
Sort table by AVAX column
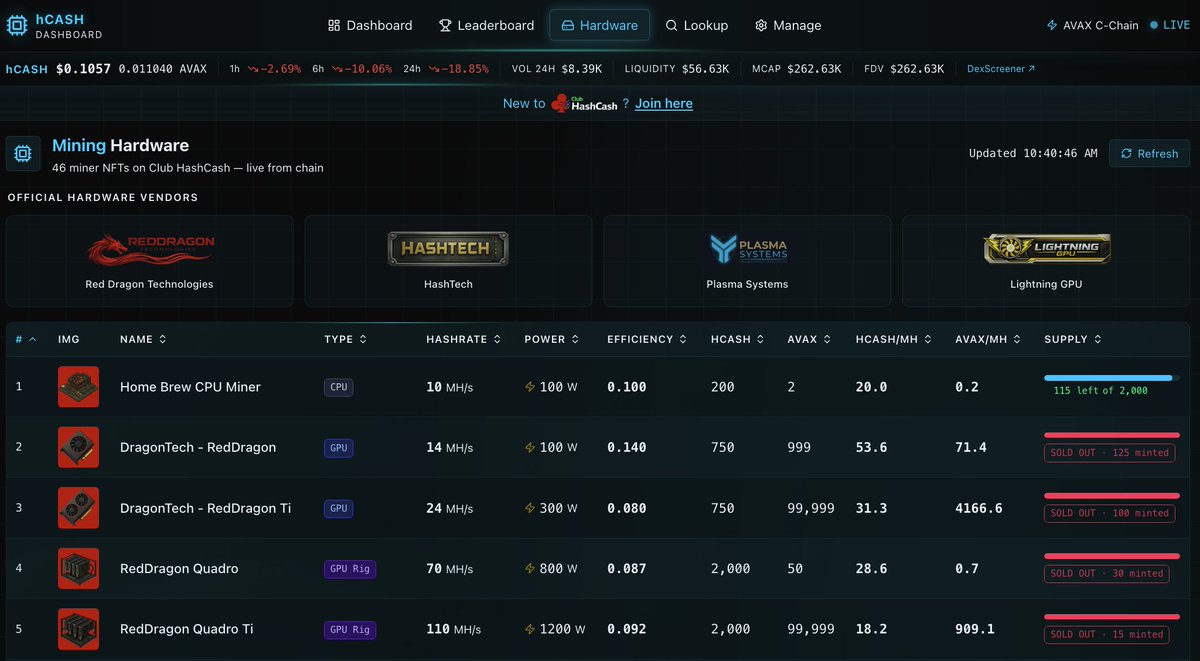point(810,339)
